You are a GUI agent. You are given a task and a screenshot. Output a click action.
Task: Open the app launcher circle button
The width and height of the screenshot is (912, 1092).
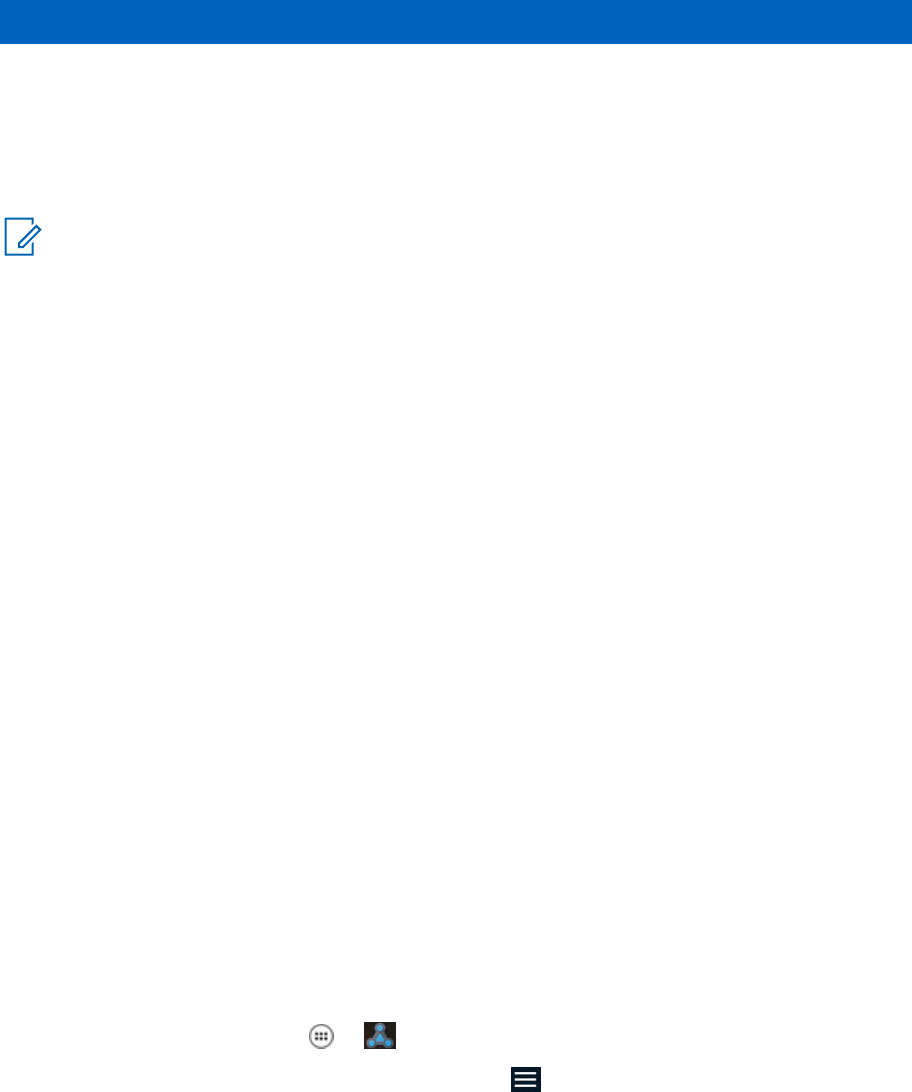coord(321,1036)
